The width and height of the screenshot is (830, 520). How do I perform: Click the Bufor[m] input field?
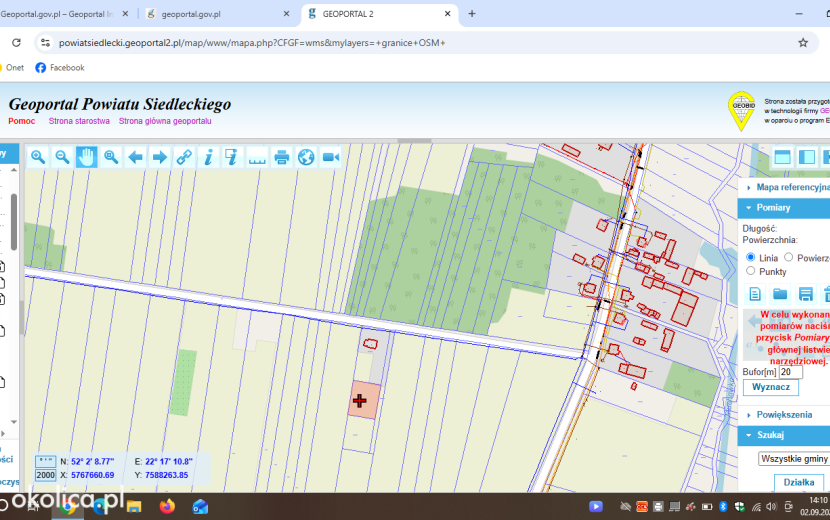point(790,372)
